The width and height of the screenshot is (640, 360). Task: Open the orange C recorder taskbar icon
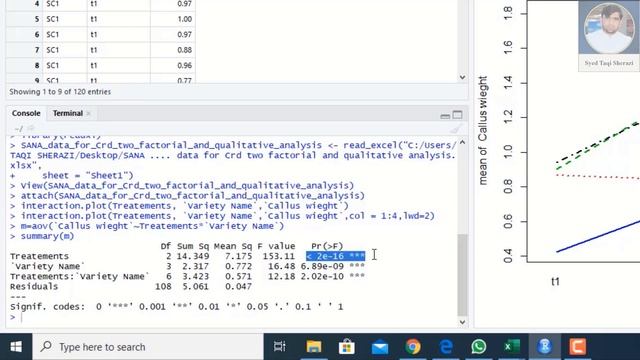tap(578, 347)
